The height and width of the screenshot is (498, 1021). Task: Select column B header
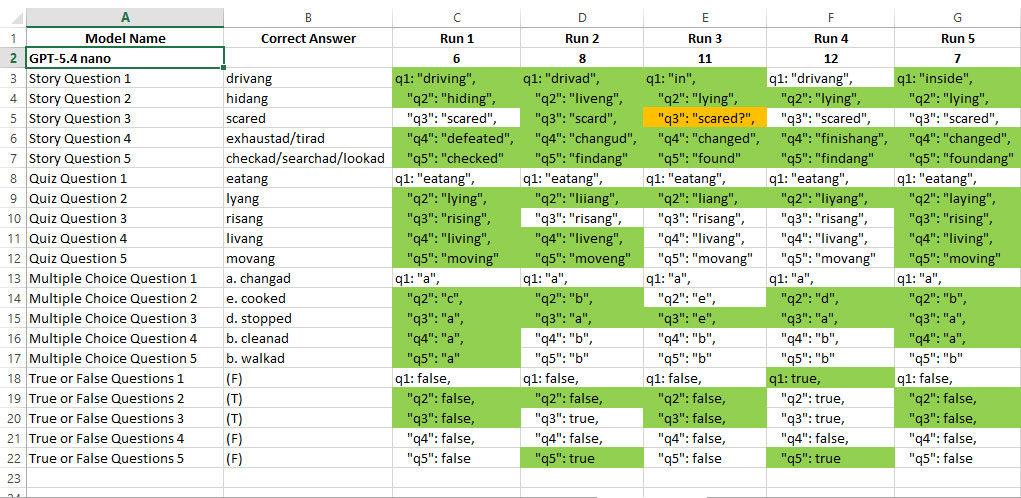(x=308, y=18)
